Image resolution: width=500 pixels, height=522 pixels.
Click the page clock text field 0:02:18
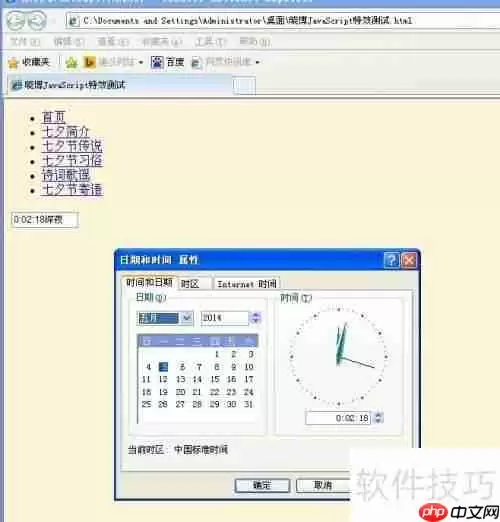click(x=45, y=220)
